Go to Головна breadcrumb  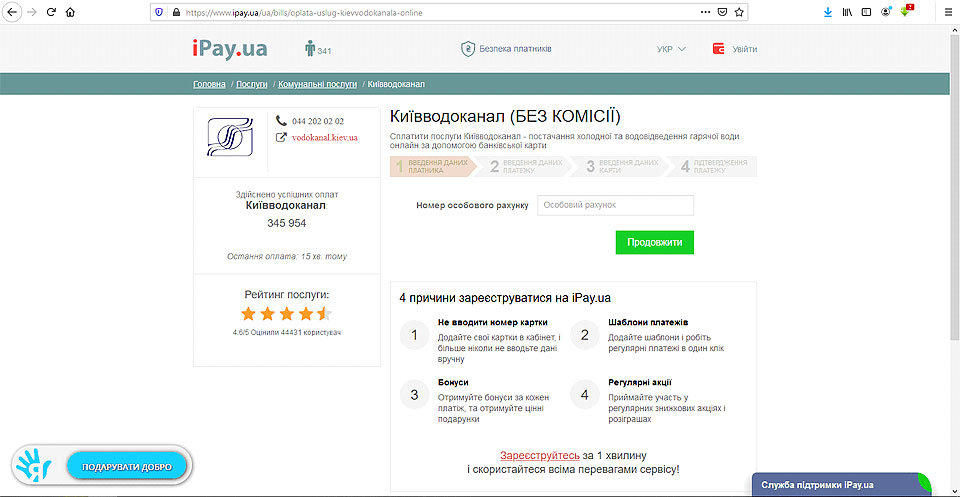pos(209,84)
